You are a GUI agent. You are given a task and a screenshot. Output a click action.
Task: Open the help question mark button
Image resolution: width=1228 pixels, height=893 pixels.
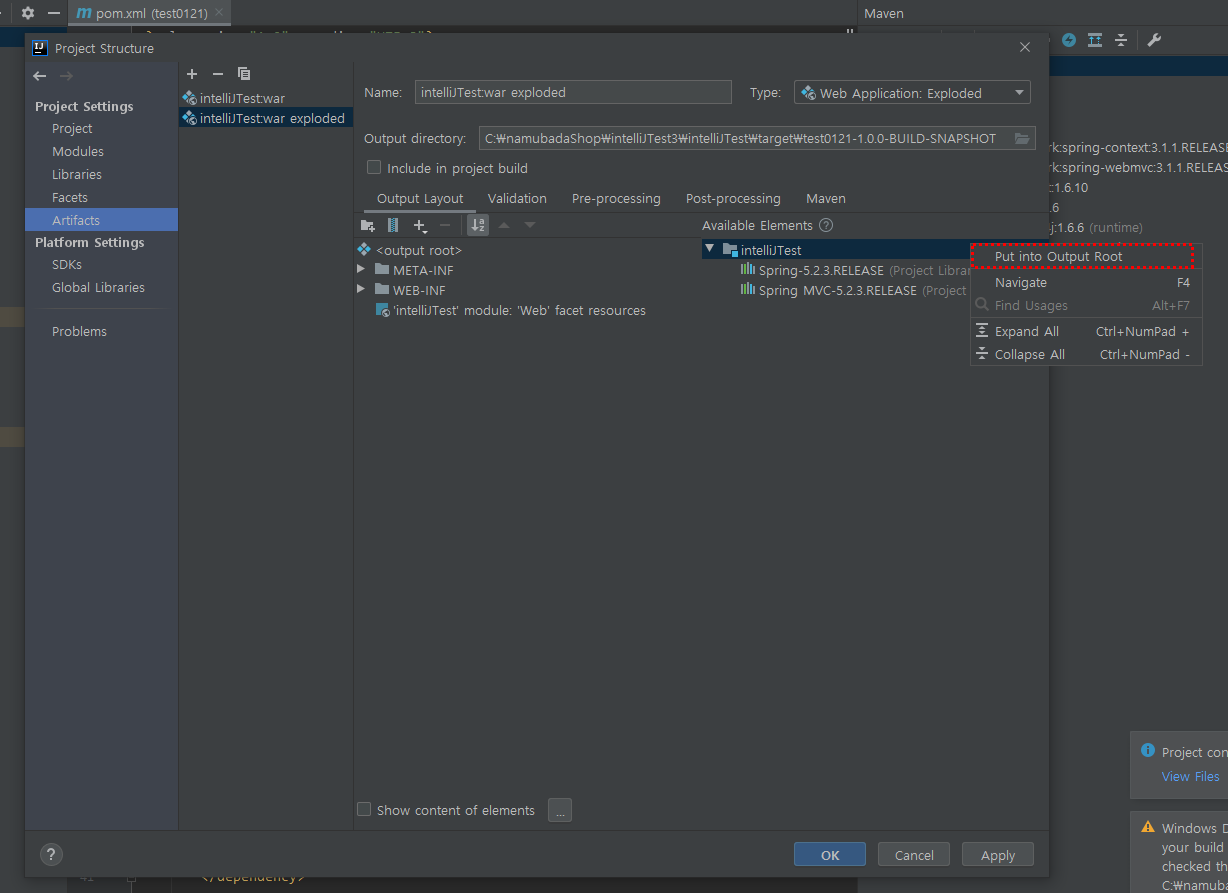[x=51, y=855]
